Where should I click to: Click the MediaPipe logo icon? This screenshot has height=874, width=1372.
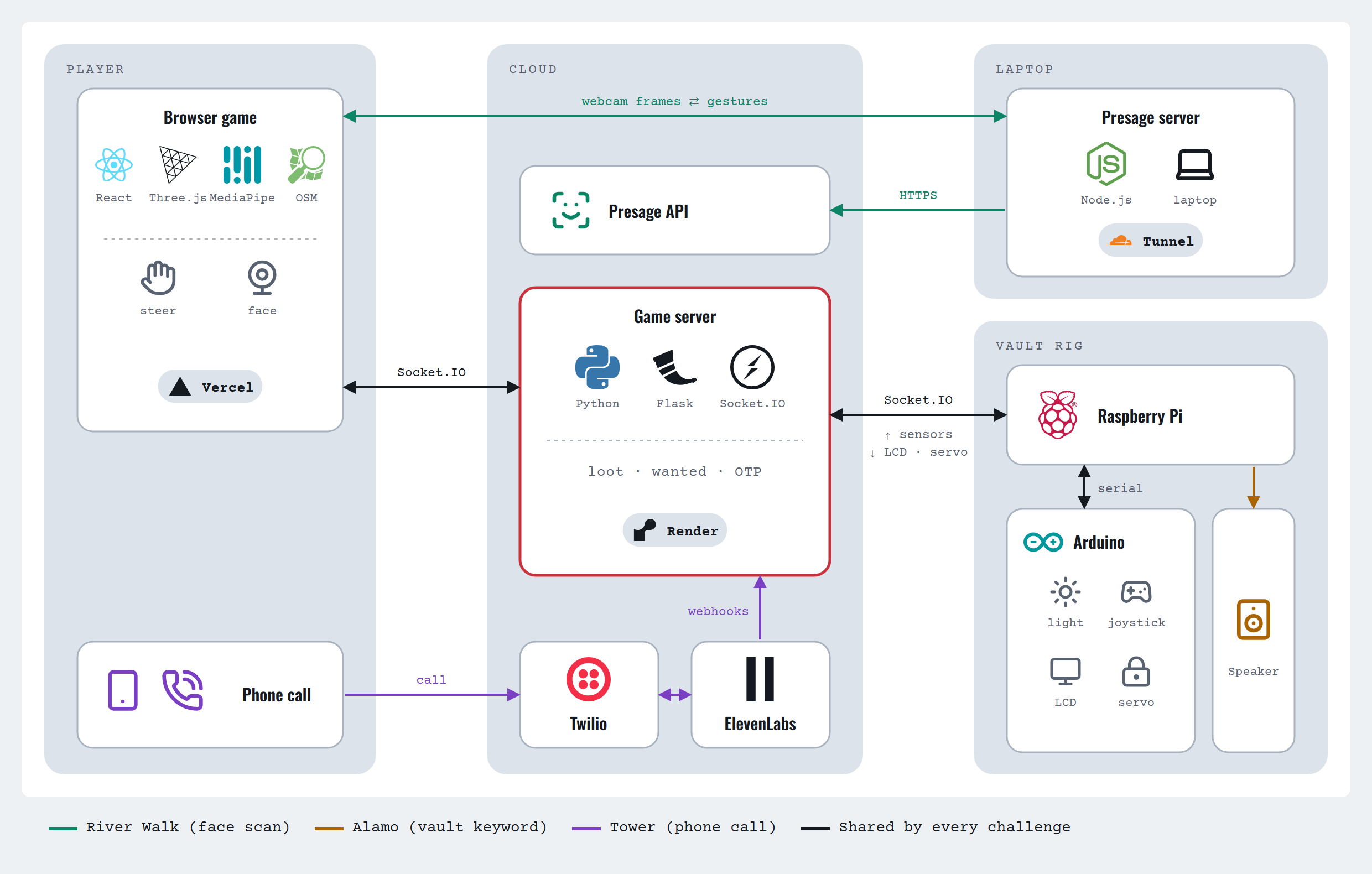[x=242, y=165]
